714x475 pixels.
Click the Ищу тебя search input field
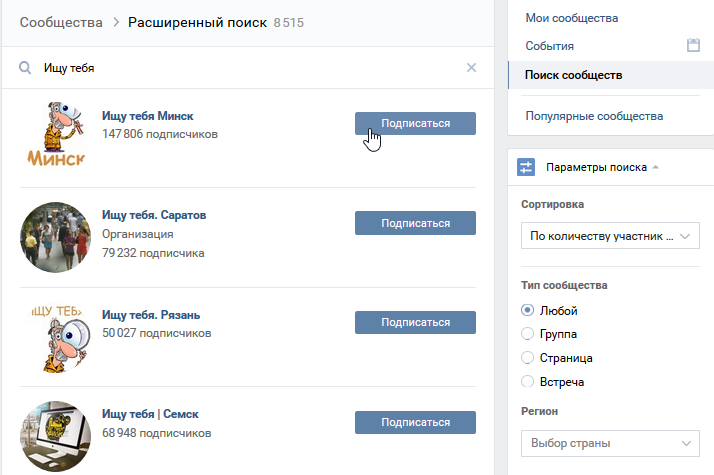pyautogui.click(x=250, y=68)
